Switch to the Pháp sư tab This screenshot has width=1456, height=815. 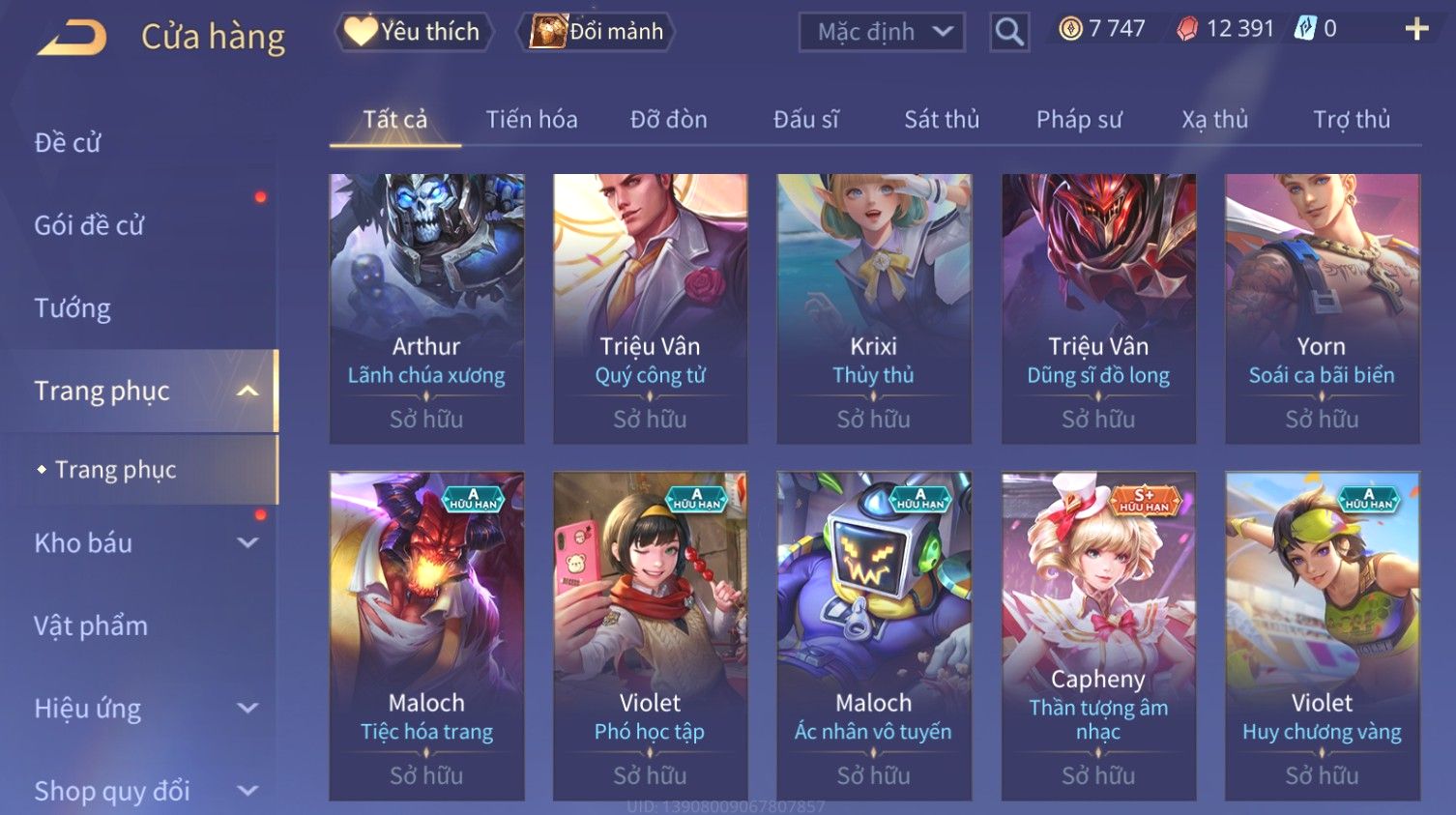pos(1079,119)
